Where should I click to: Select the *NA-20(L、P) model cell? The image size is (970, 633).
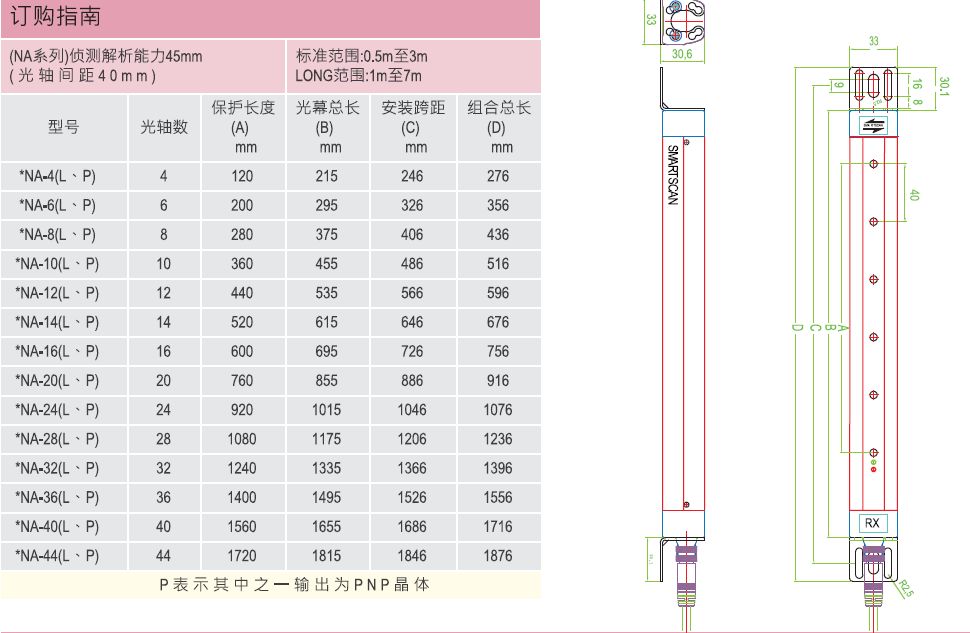(58, 381)
